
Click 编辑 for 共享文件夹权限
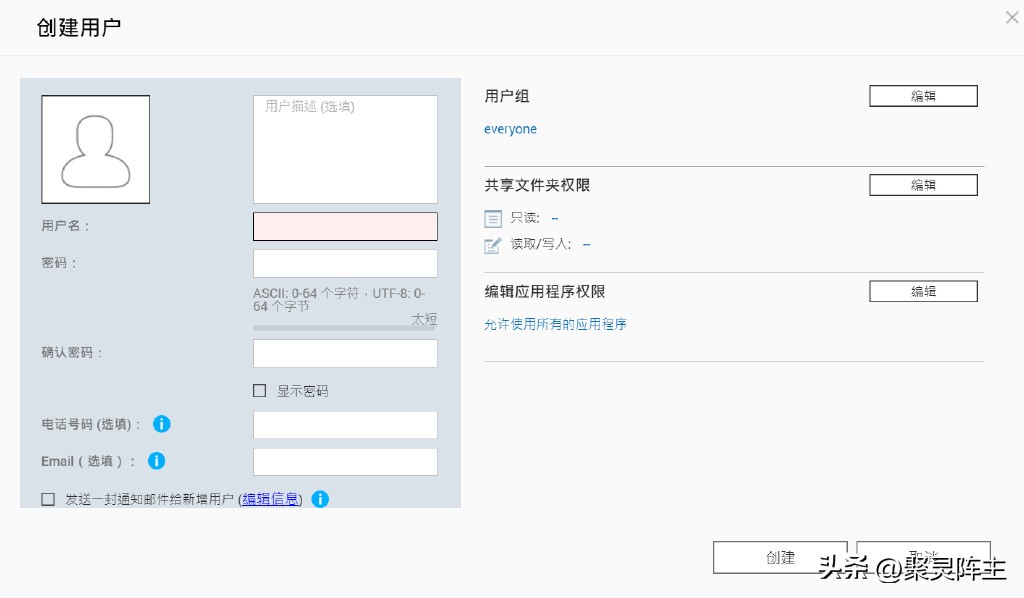(922, 184)
